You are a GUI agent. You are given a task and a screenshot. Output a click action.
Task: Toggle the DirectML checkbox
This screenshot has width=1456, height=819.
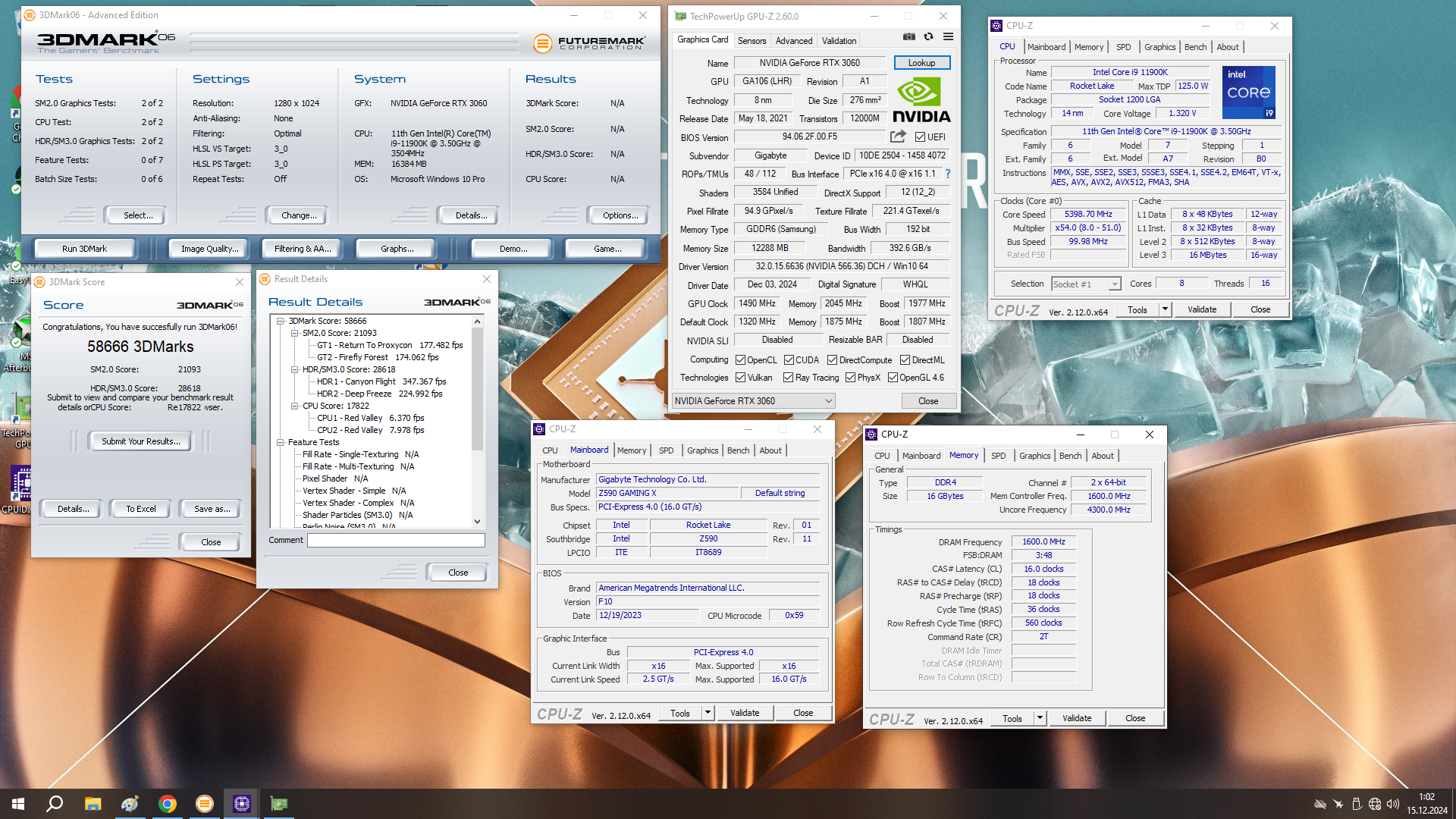coord(905,360)
